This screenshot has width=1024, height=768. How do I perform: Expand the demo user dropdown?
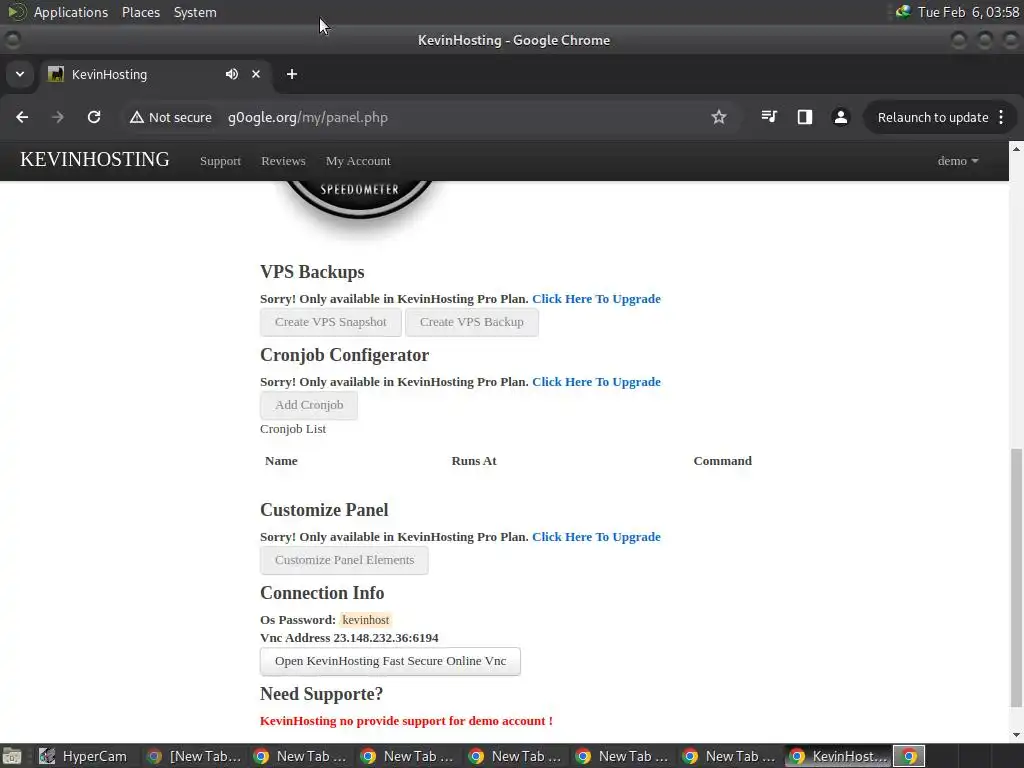pyautogui.click(x=957, y=161)
